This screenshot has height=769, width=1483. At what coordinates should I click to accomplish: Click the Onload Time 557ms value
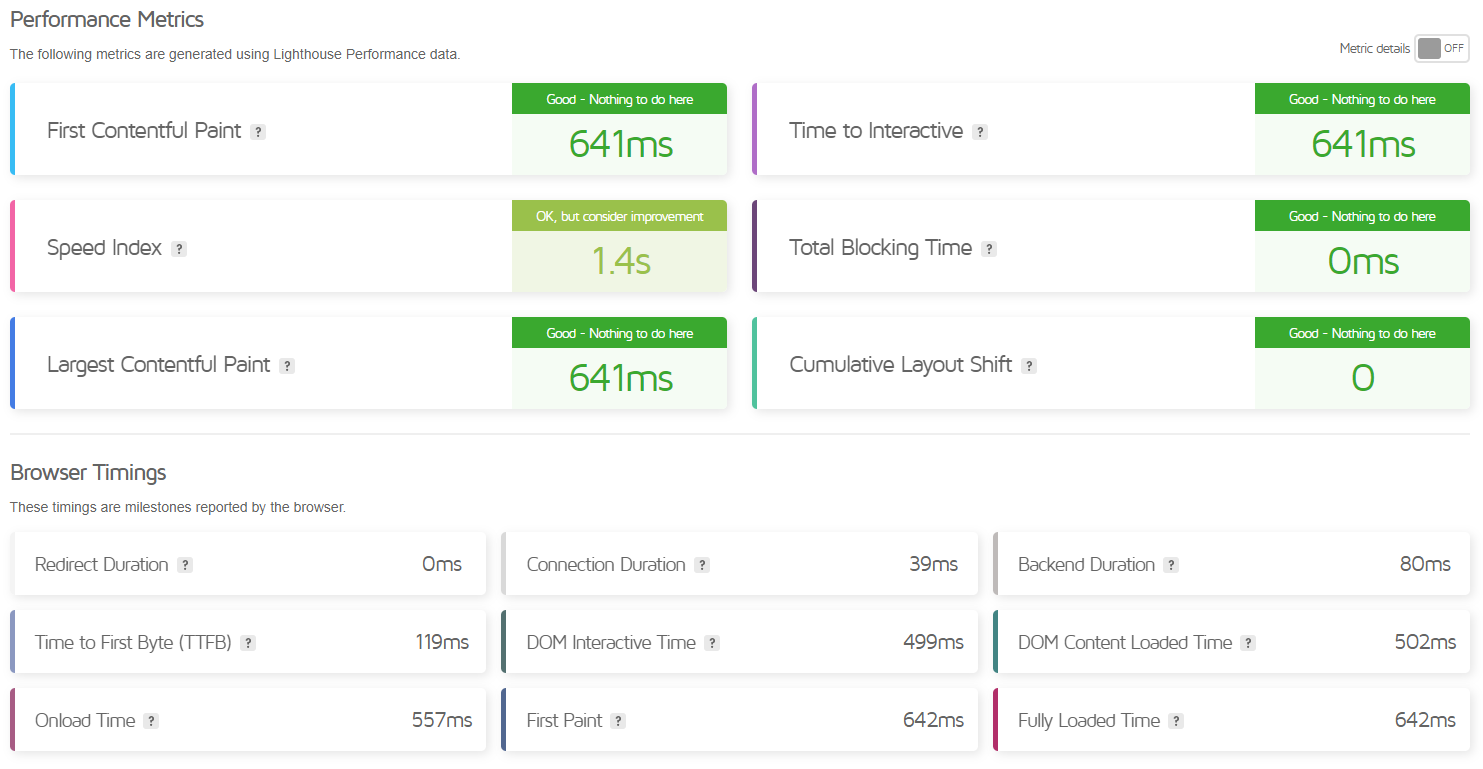coord(442,721)
